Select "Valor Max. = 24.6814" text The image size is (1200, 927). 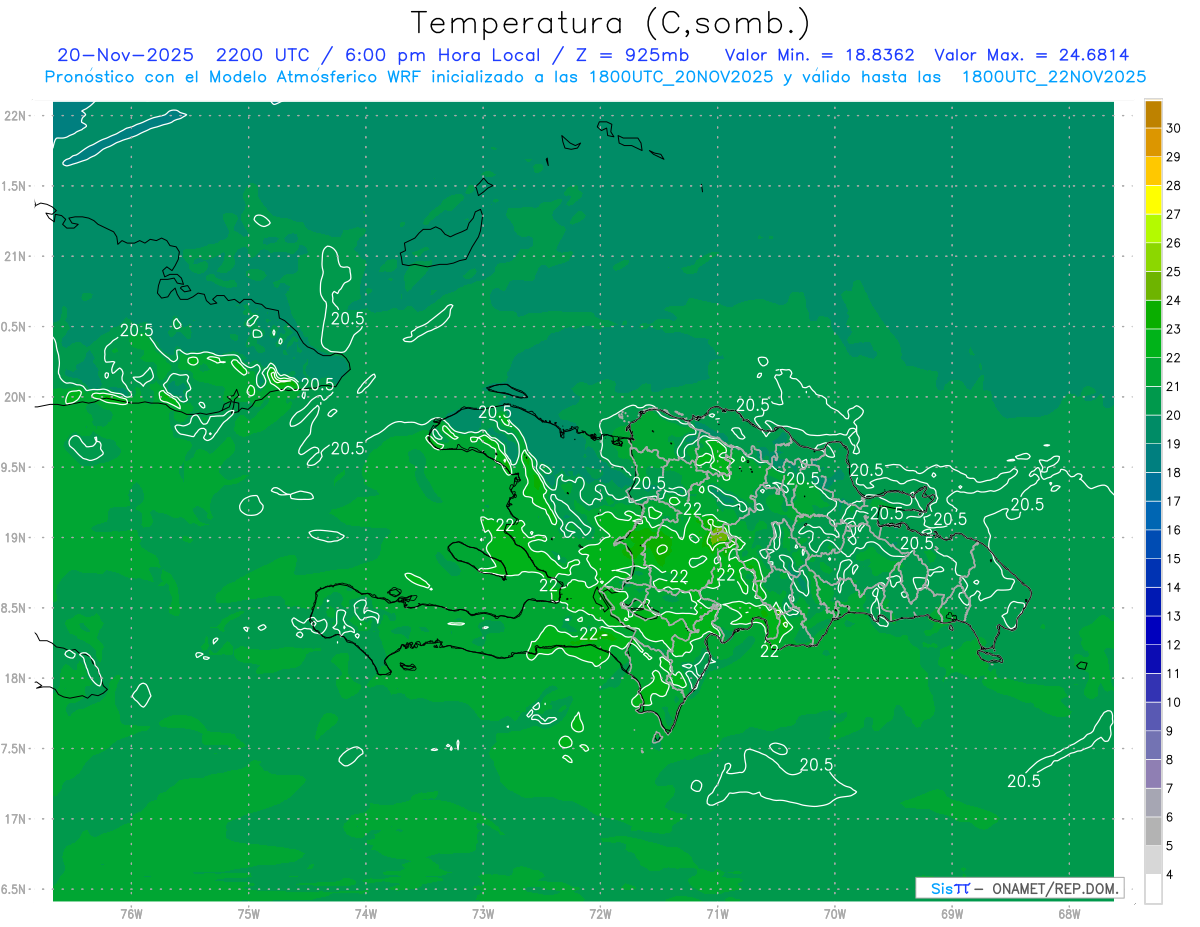[x=1031, y=55]
